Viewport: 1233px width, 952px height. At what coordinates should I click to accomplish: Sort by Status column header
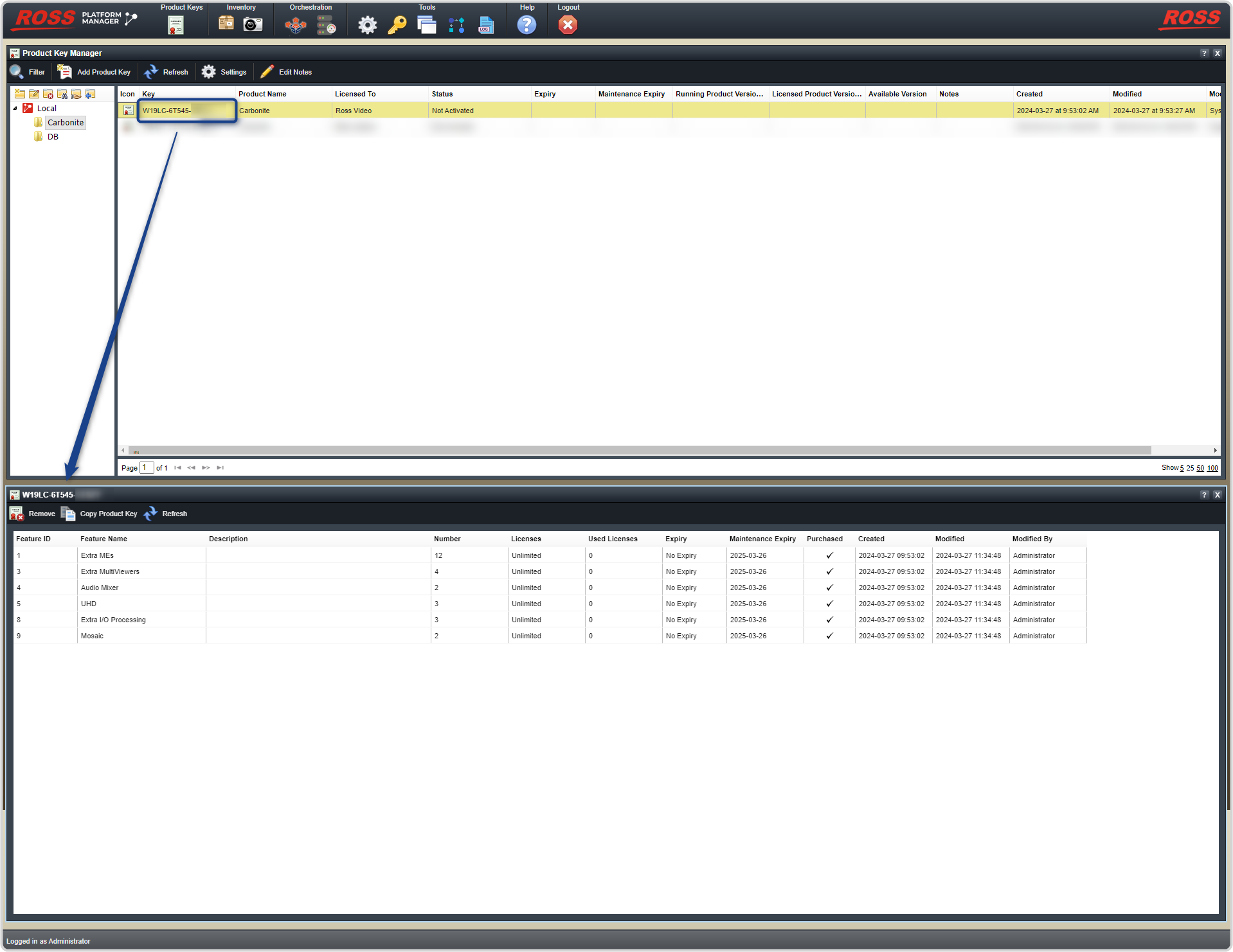(x=442, y=94)
